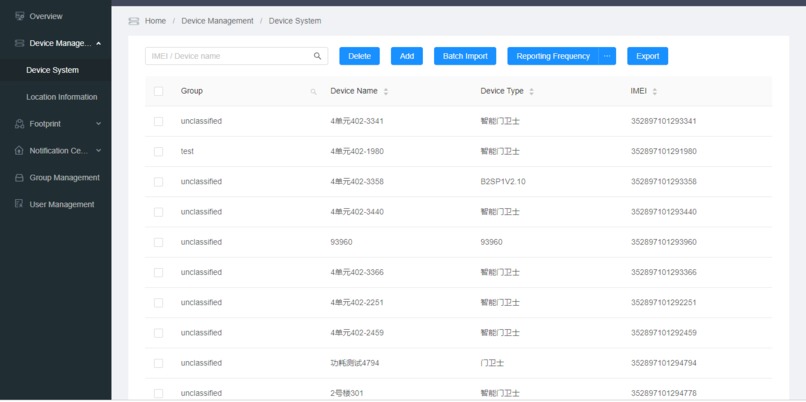Go to Home breadcrumb link
Screen dimensions: 806x402
point(155,21)
